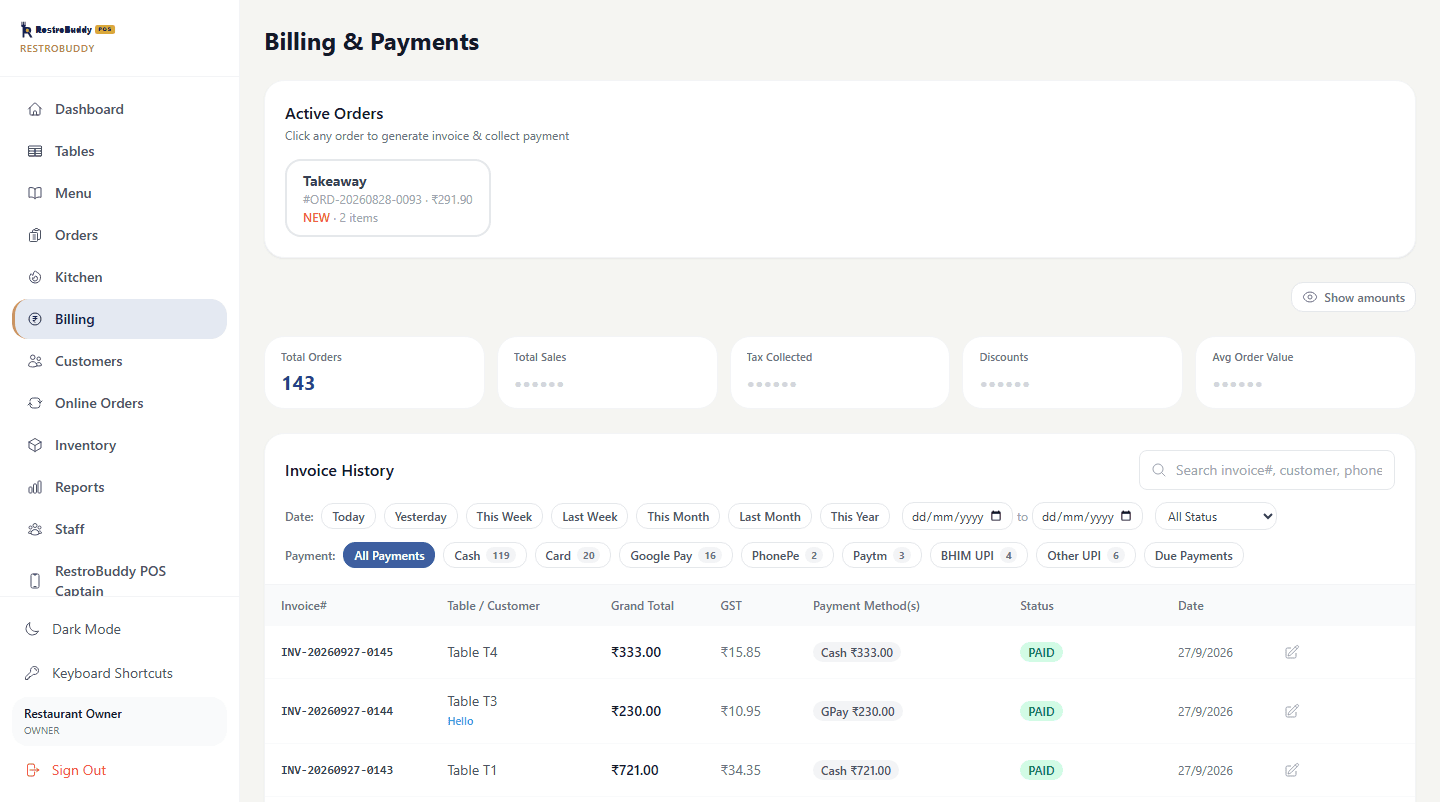The image size is (1440, 802).
Task: Toggle Show amounts visibility
Action: (1353, 297)
